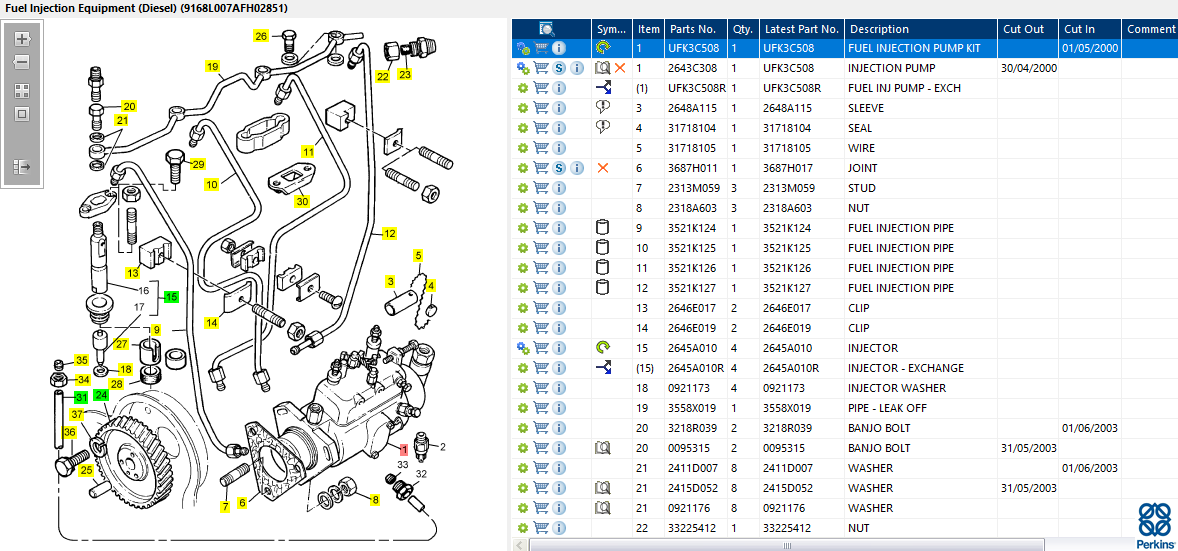This screenshot has height=551, width=1178.
Task: Add NUT 33225412 to cart
Action: pos(541,528)
